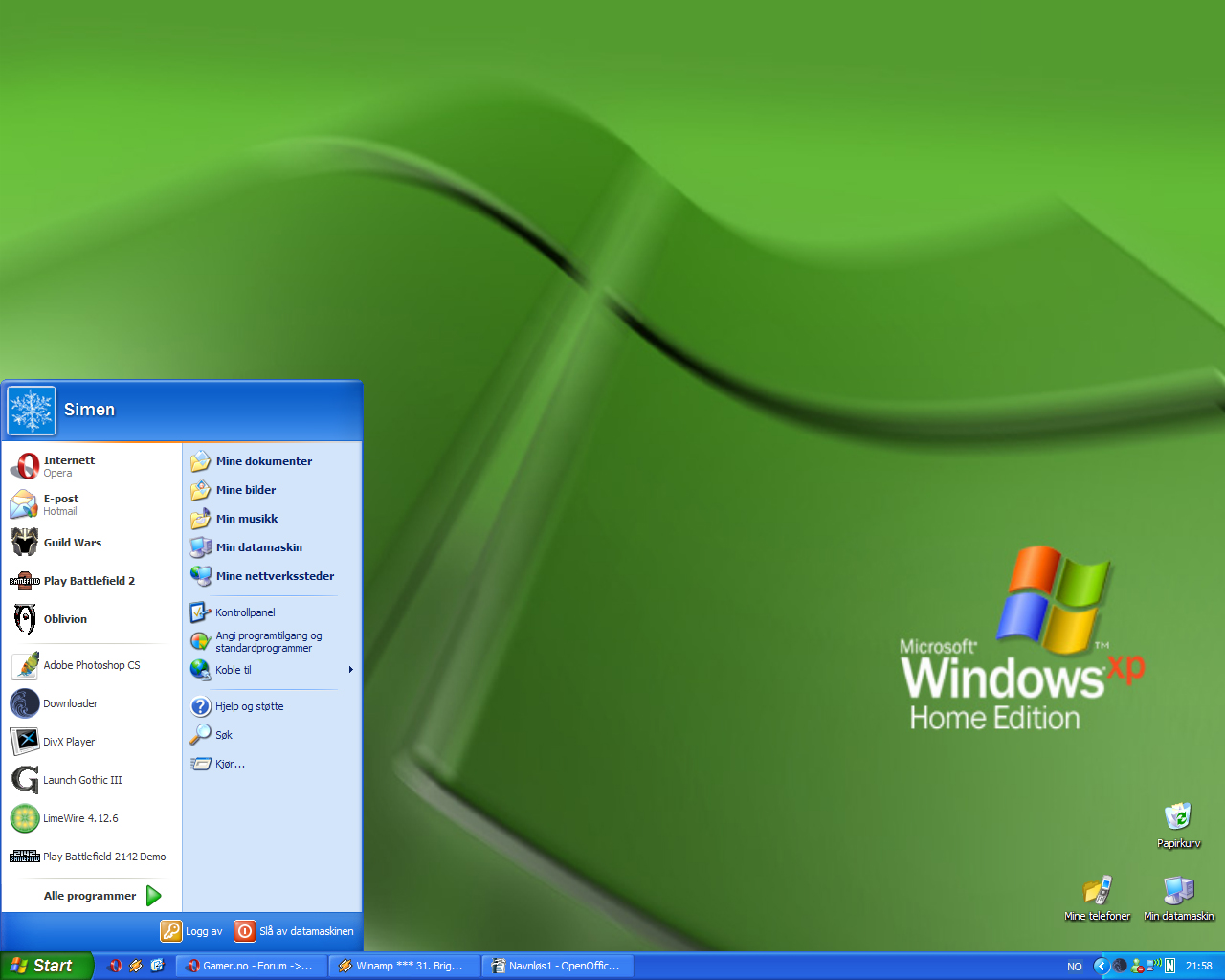Open Hjelp og støtte
This screenshot has height=980, width=1225.
click(272, 706)
